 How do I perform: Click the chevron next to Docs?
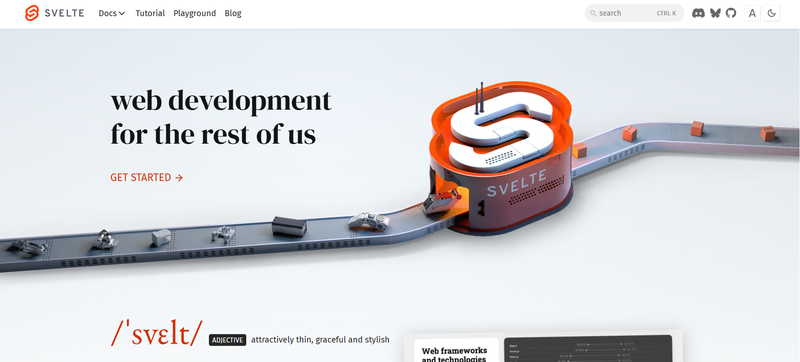point(122,14)
